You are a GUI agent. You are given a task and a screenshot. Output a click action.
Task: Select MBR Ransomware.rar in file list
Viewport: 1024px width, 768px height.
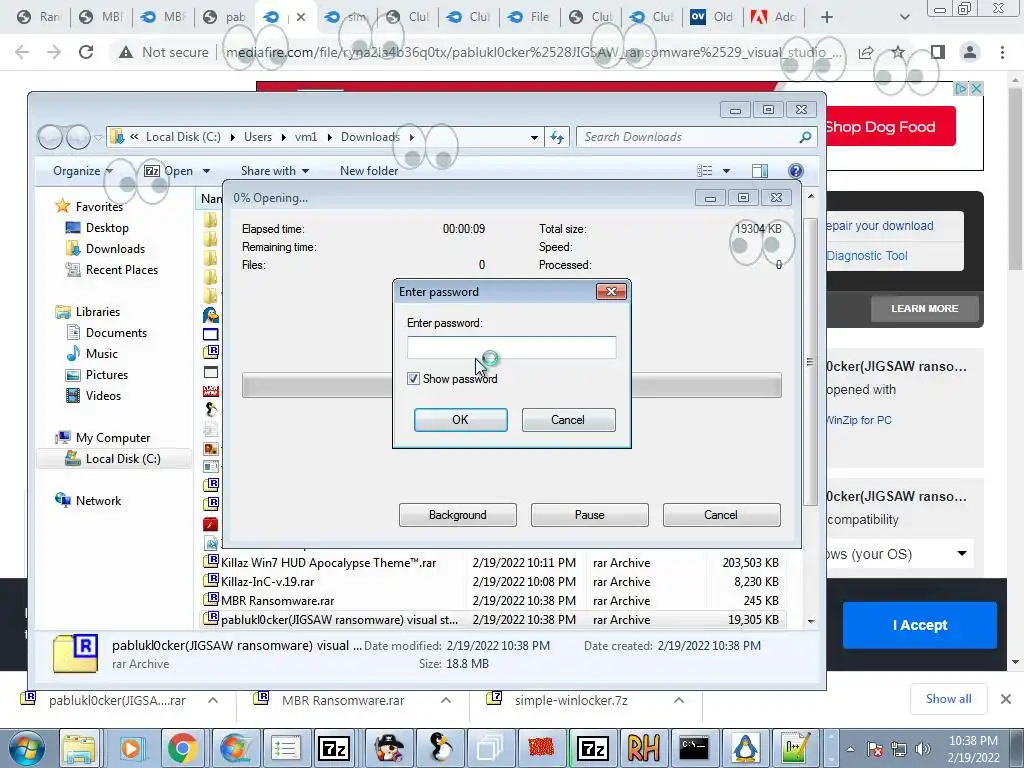pos(278,601)
